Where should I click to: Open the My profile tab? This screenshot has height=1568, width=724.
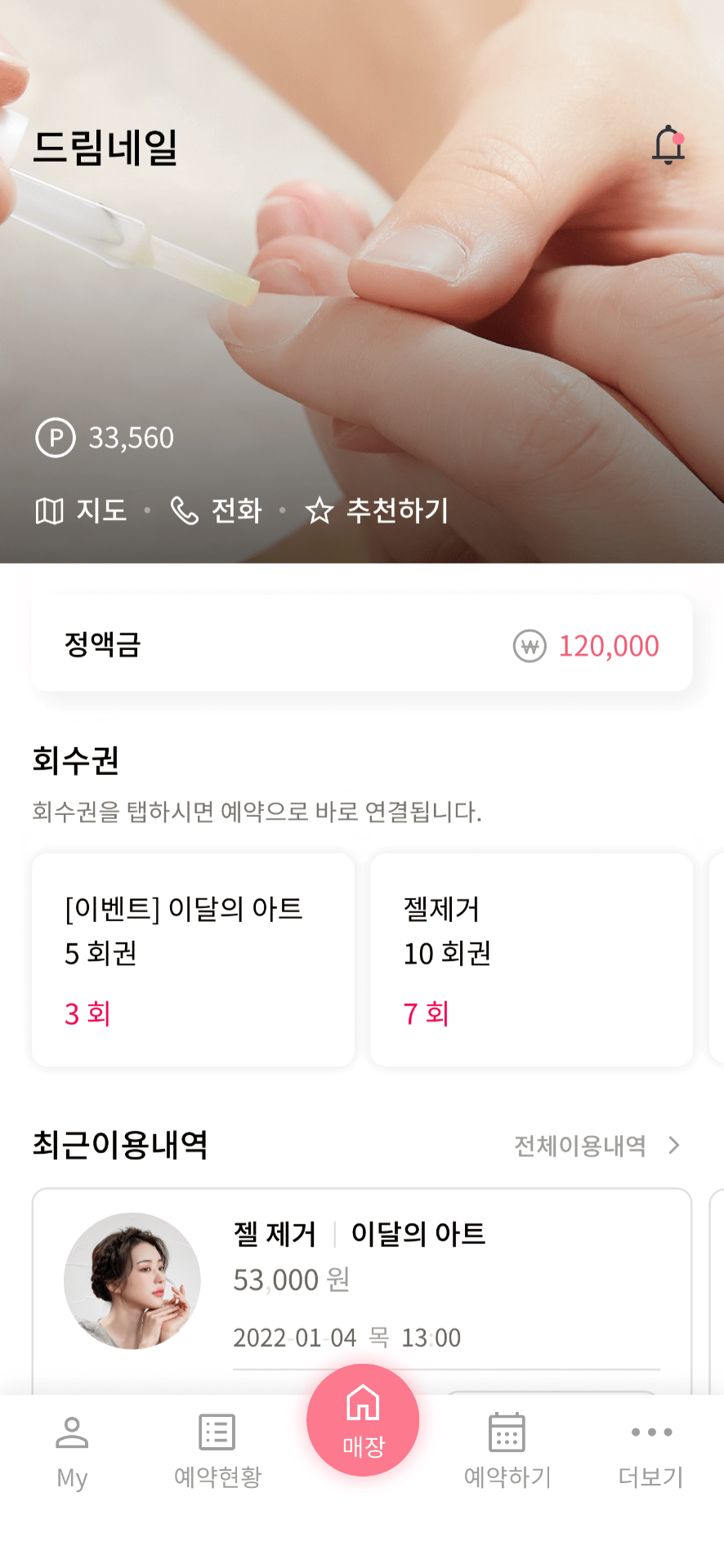[72, 1450]
